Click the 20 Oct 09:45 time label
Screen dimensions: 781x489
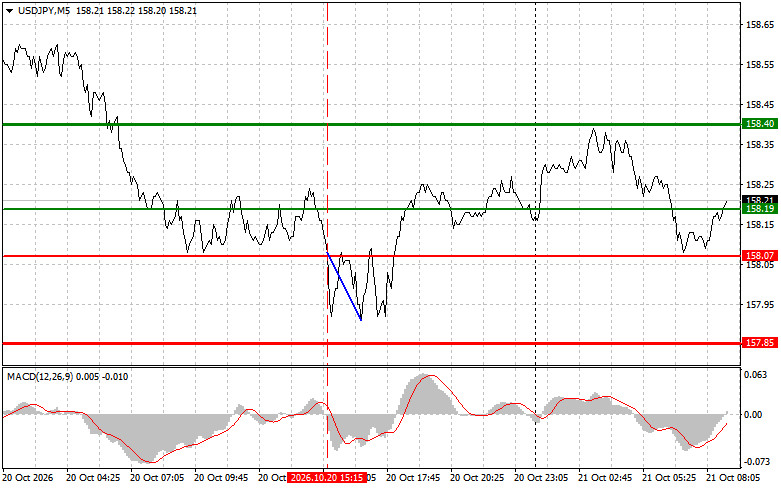coord(221,478)
